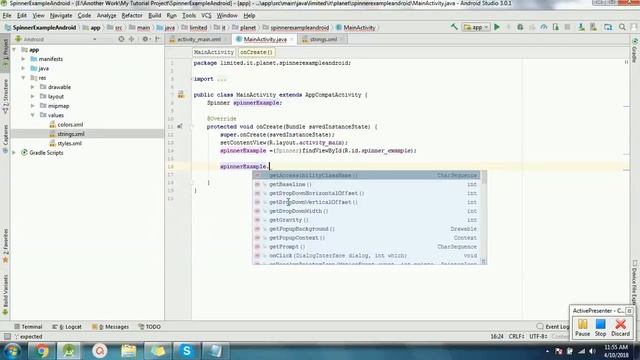Open the Terminal tool window

click(x=28, y=327)
